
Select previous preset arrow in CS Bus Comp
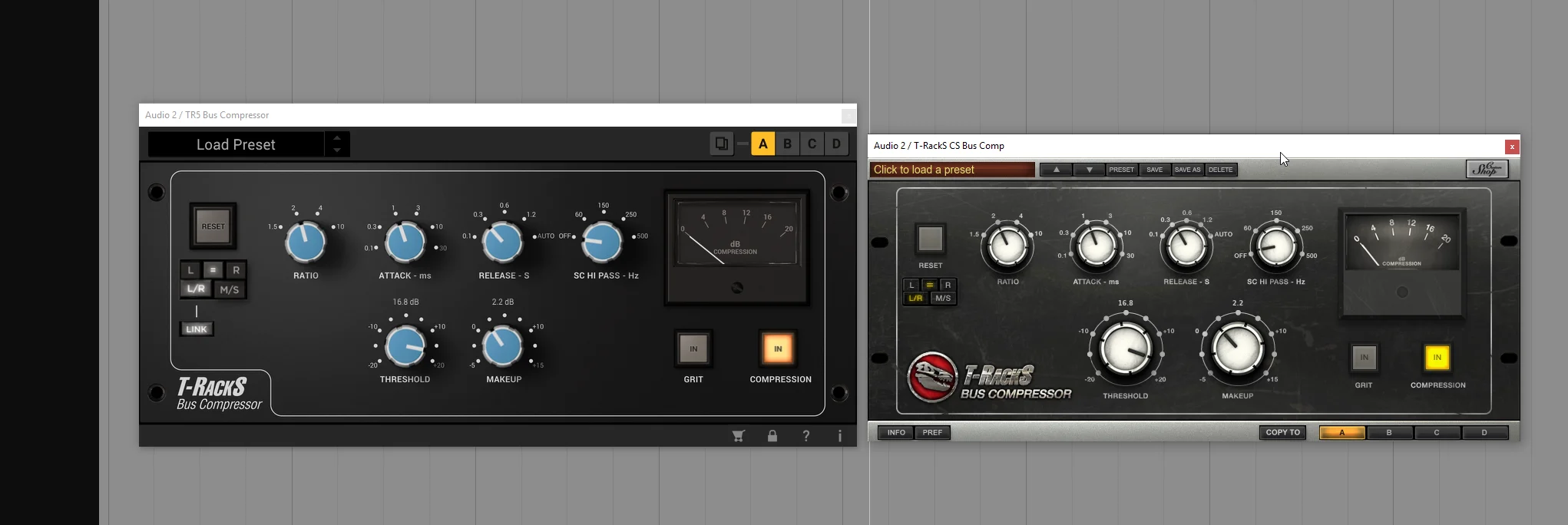[1057, 170]
